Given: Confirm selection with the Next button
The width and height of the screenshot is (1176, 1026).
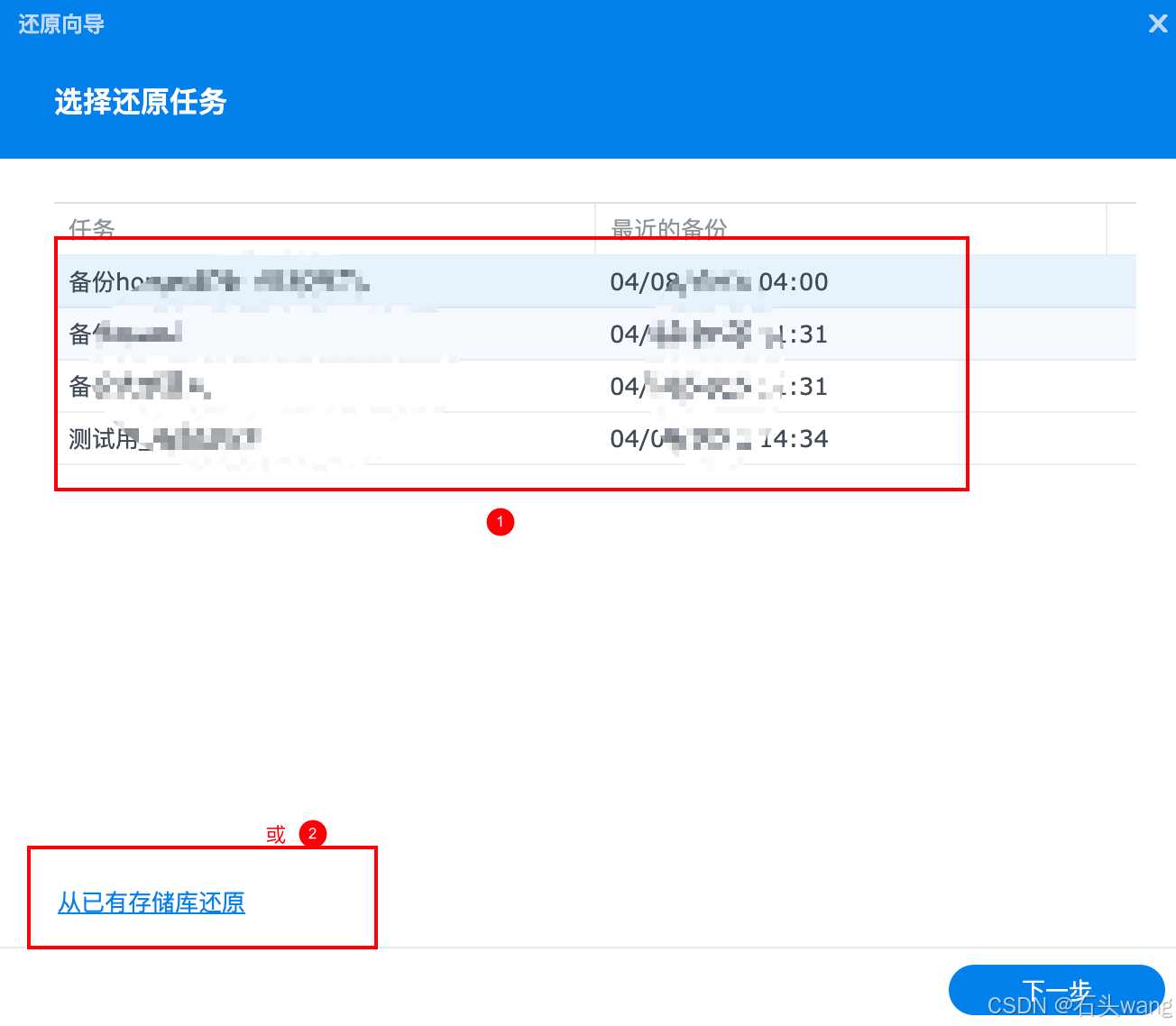Looking at the screenshot, I should 1057,989.
